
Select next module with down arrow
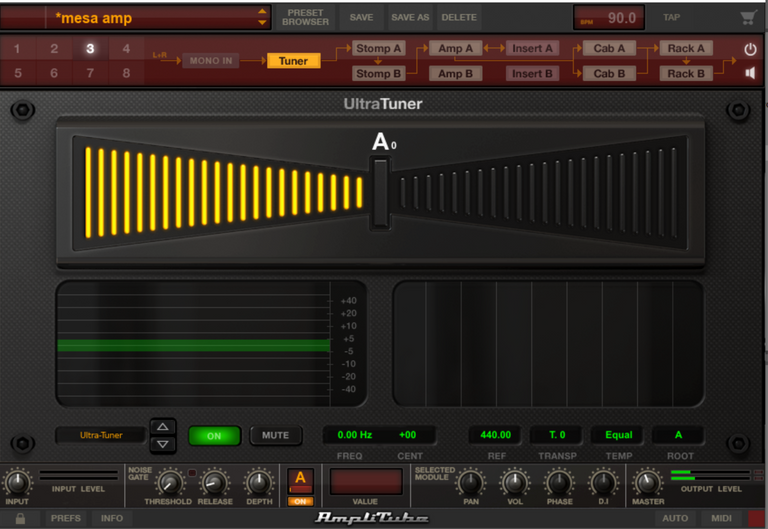pyautogui.click(x=163, y=444)
